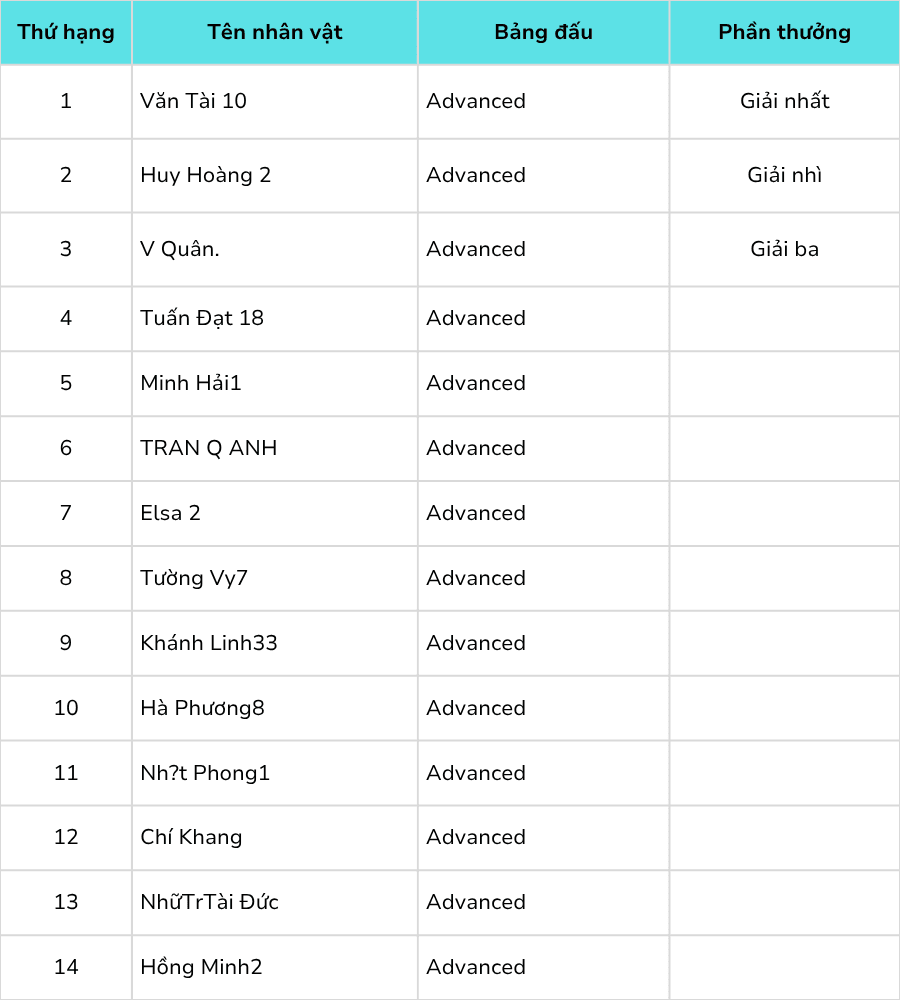This screenshot has width=900, height=1000.
Task: Click the "Bảng đấu" column header
Action: tap(543, 32)
